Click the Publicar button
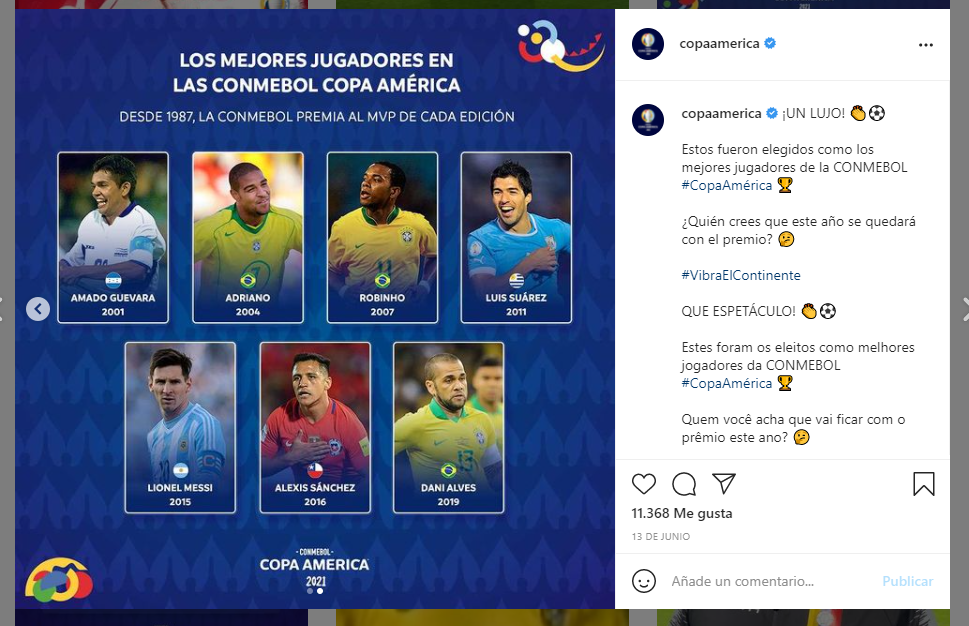This screenshot has width=969, height=626. [908, 581]
